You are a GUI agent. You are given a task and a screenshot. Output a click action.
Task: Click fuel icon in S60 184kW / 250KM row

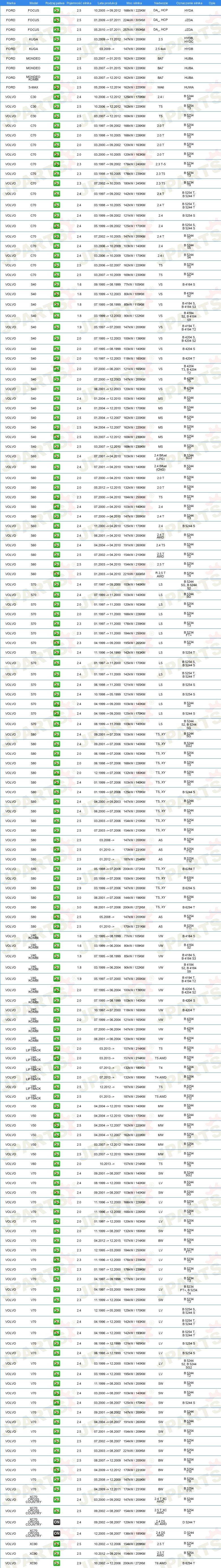point(57,497)
